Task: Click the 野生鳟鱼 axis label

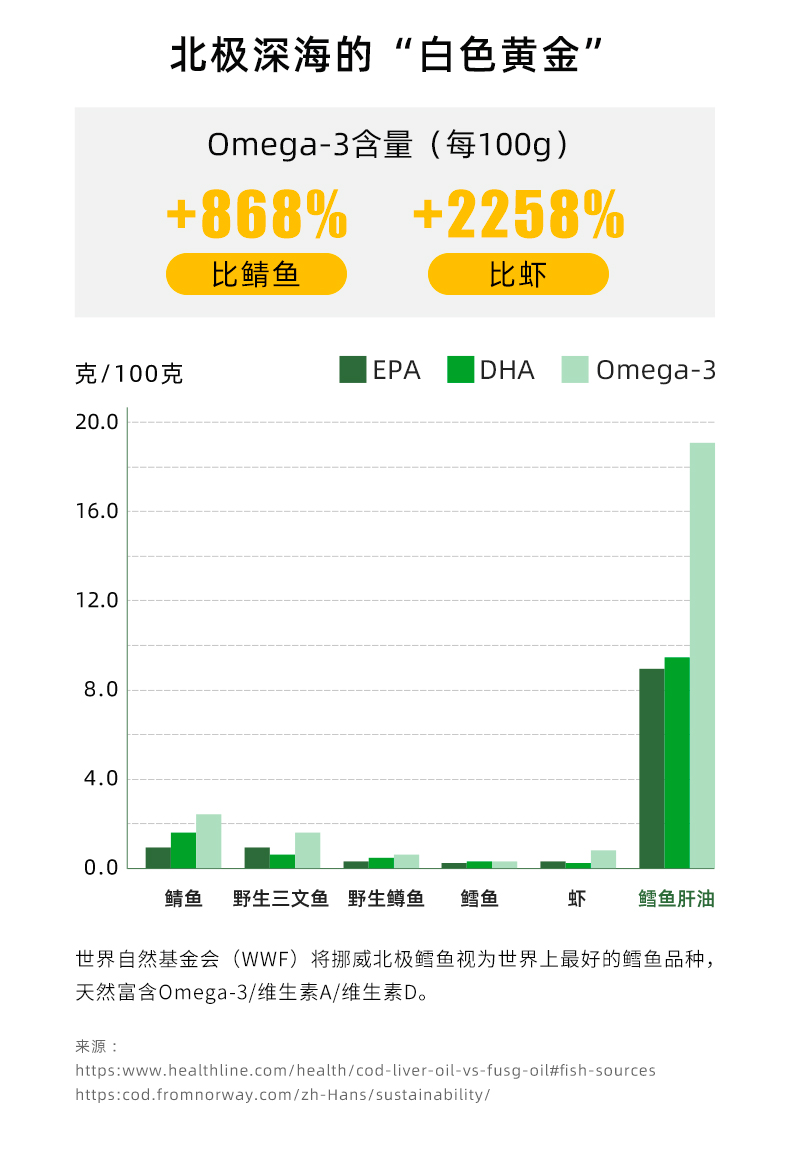Action: tap(386, 899)
